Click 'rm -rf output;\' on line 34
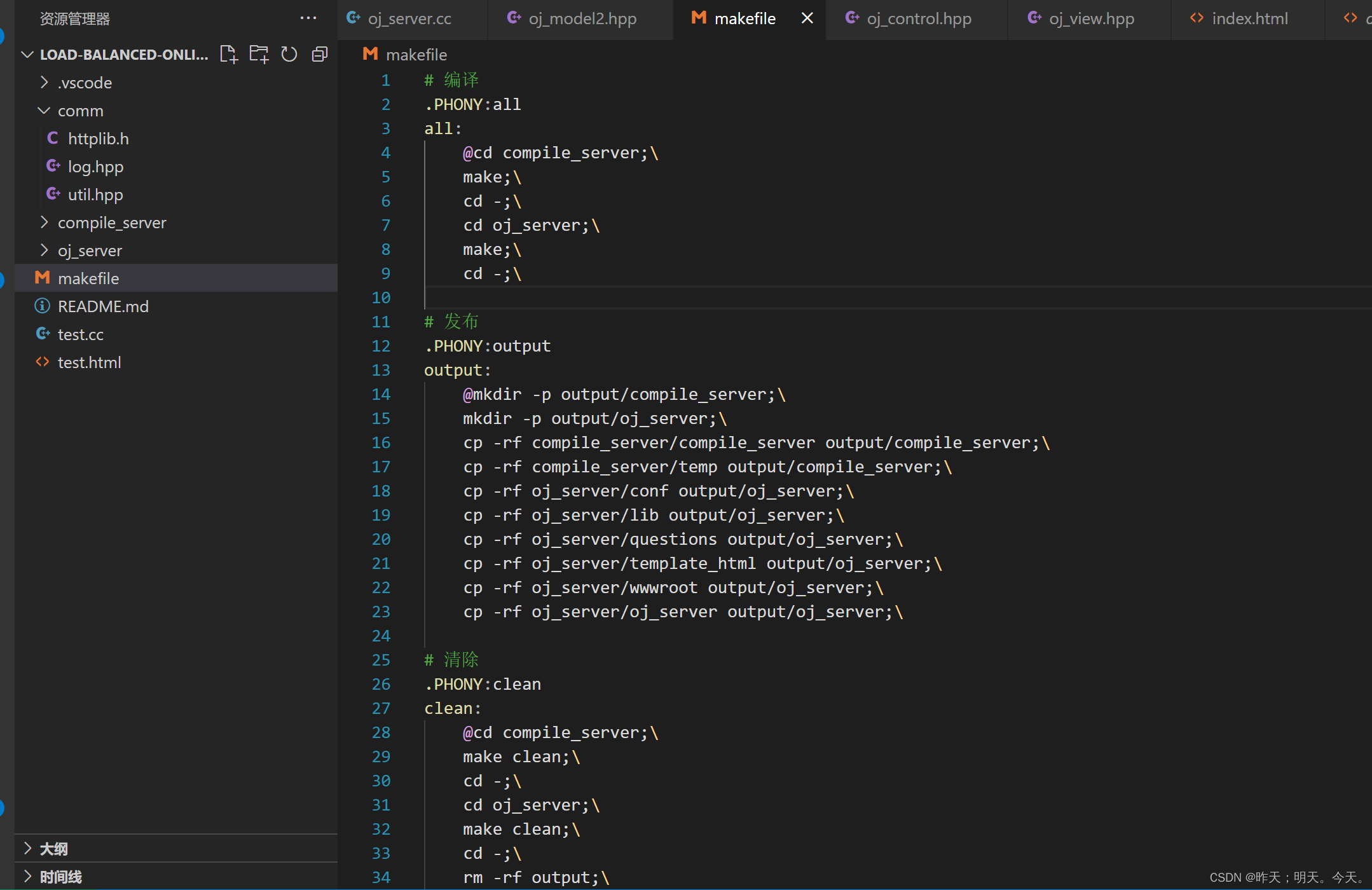This screenshot has width=1372, height=890. (x=536, y=877)
